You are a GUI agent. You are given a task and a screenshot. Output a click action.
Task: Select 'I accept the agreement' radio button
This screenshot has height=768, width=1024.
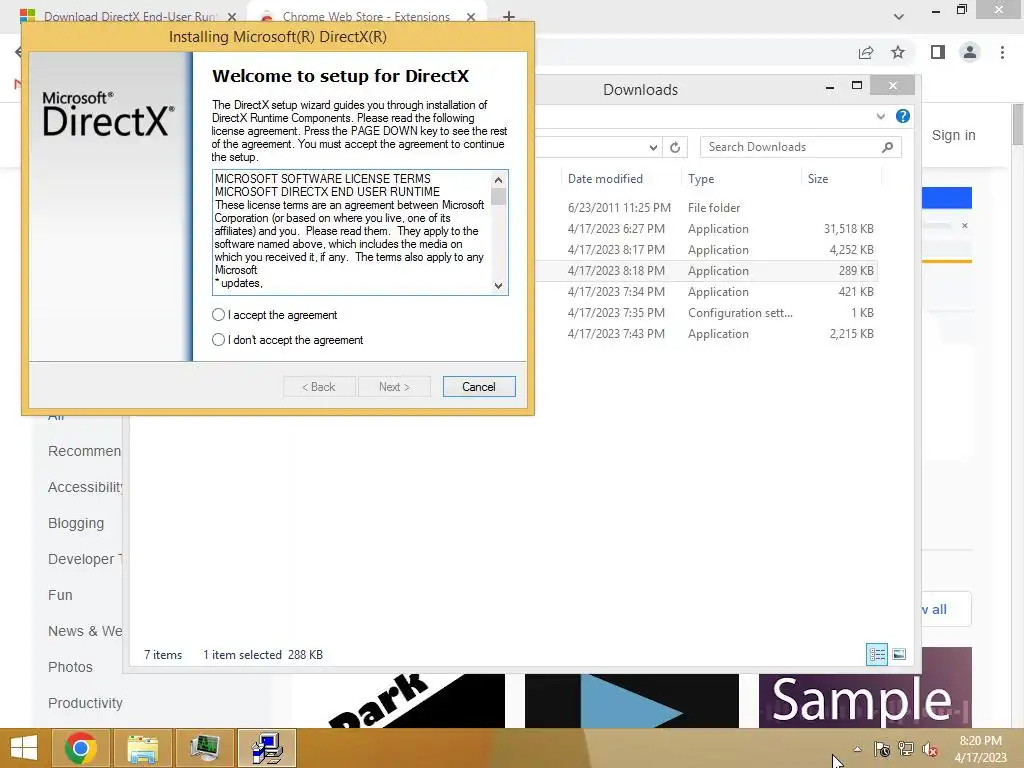point(218,315)
